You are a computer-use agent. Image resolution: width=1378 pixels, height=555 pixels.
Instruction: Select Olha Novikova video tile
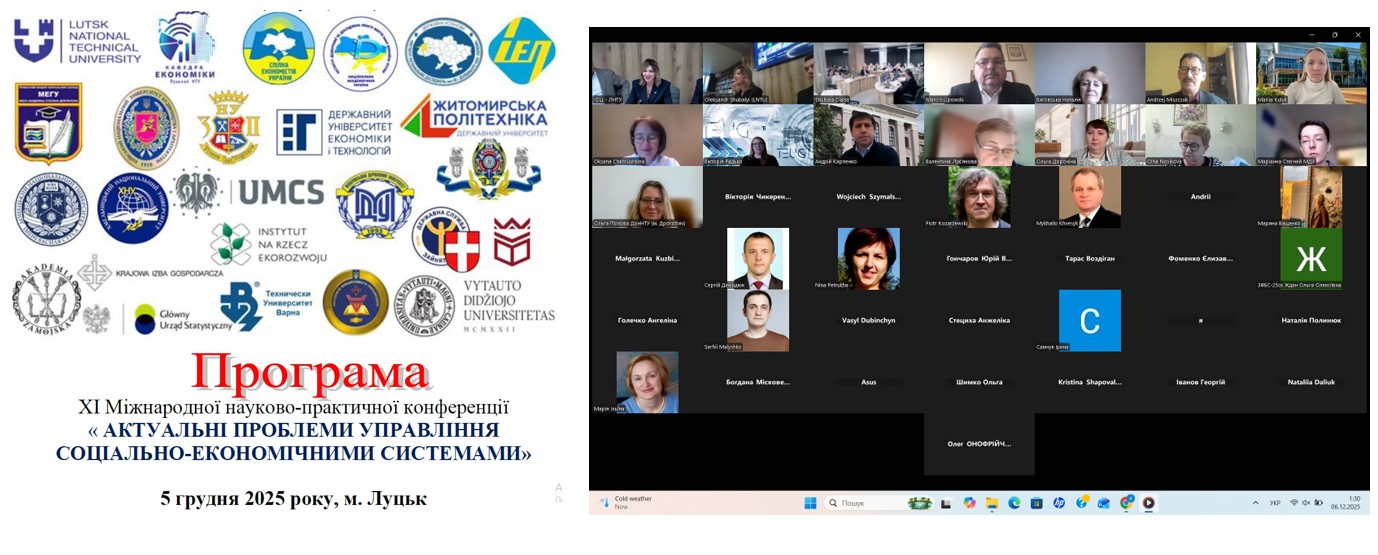tap(1199, 135)
